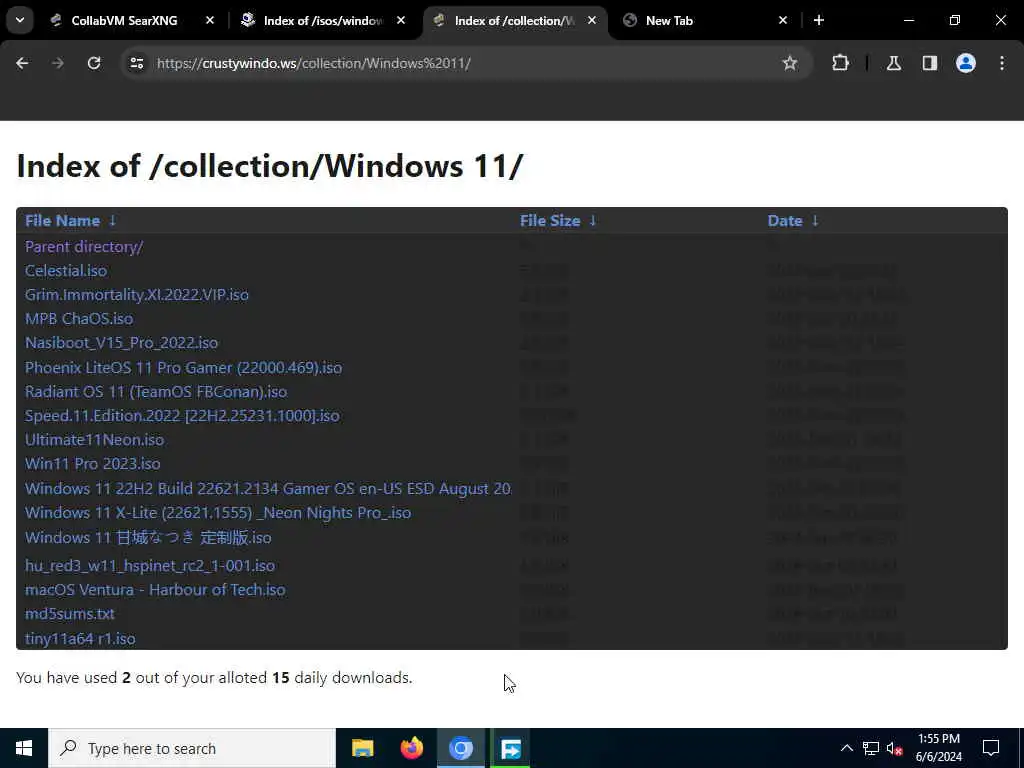Screen dimensions: 1024x768
Task: Show hidden system tray icons
Action: click(846, 748)
